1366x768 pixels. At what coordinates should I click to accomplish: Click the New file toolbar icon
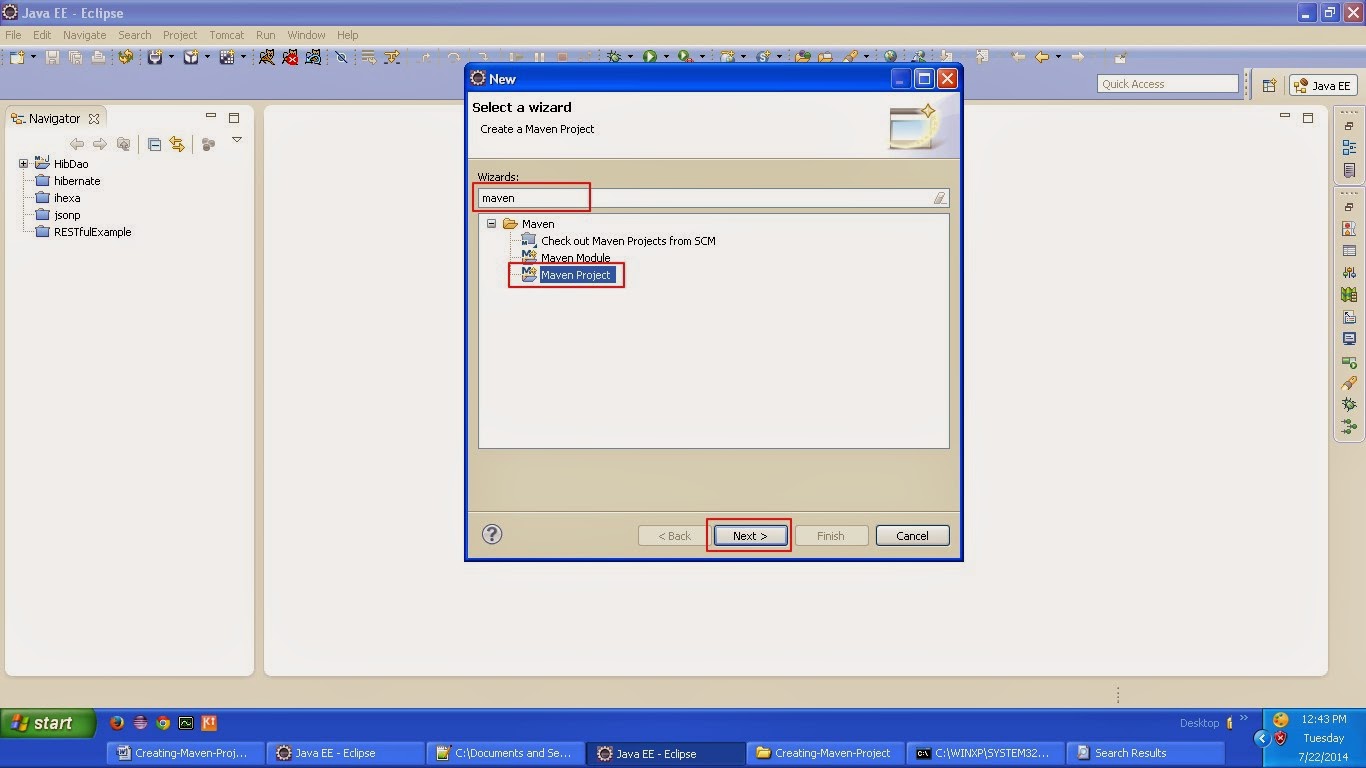[x=17, y=57]
